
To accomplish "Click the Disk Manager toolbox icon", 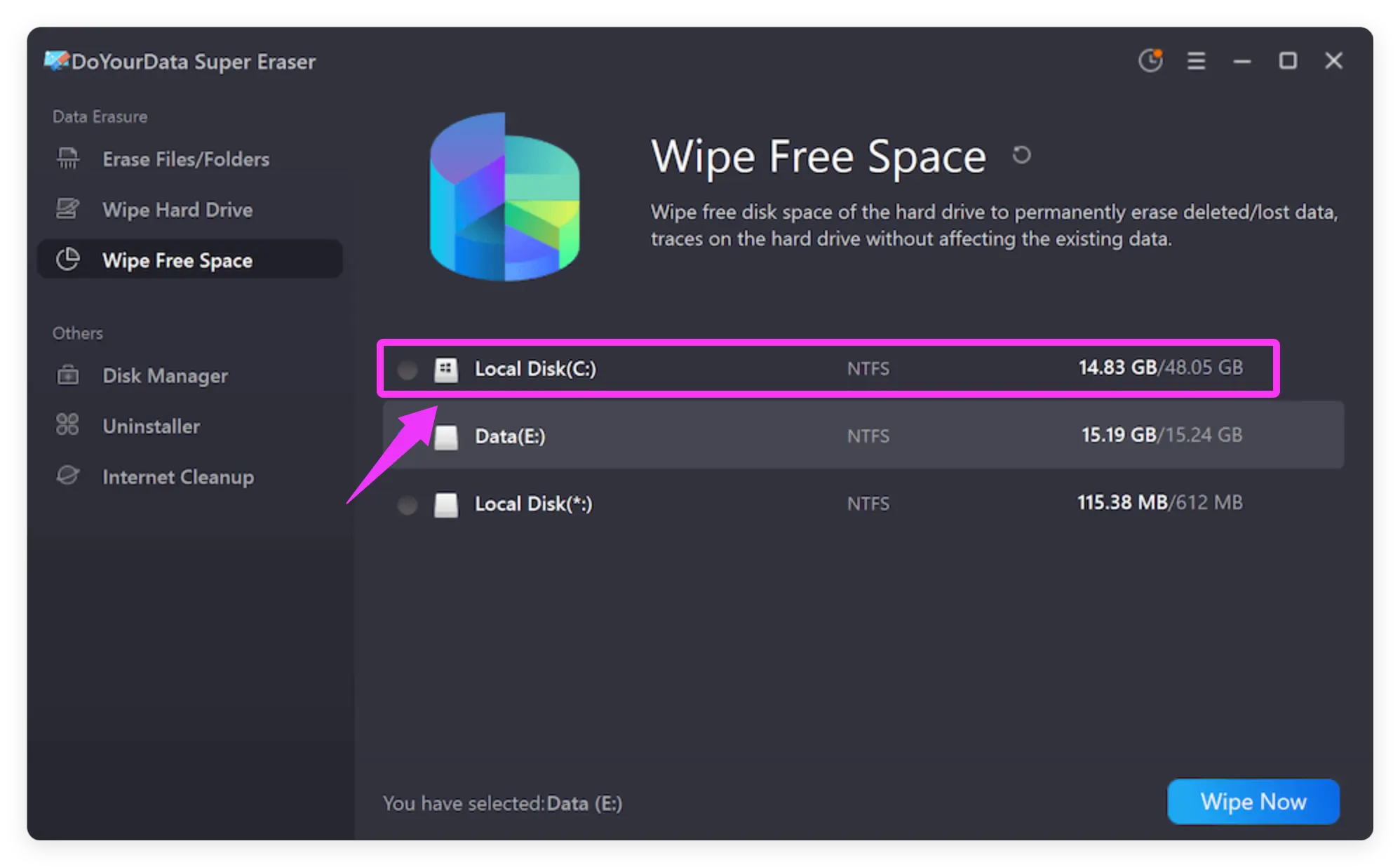I will [67, 375].
